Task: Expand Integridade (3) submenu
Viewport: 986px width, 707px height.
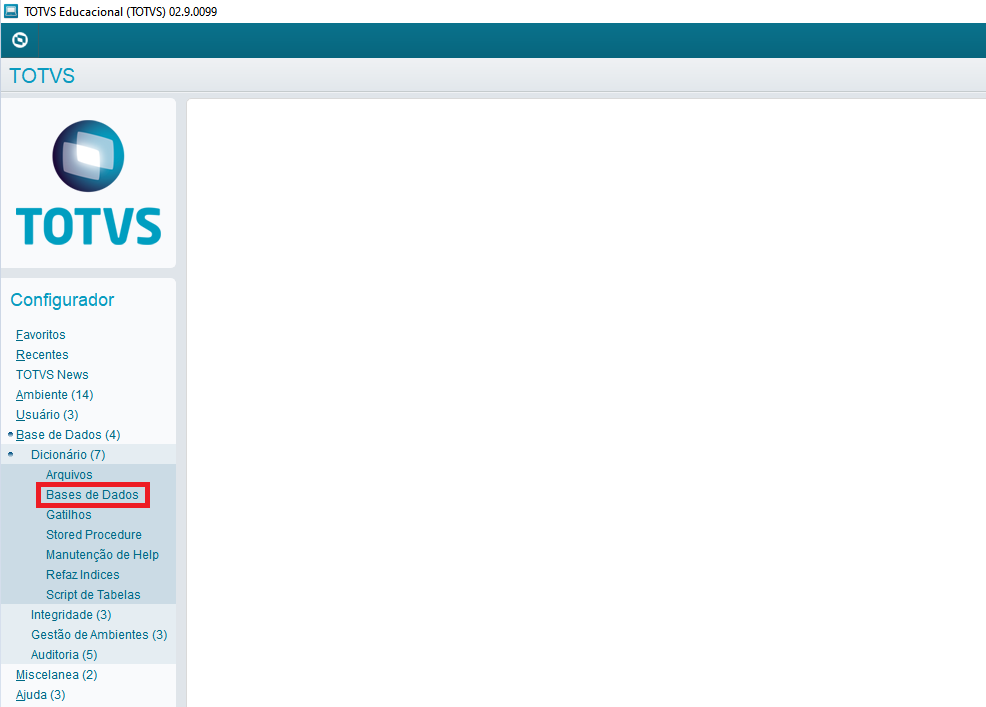Action: tap(71, 615)
